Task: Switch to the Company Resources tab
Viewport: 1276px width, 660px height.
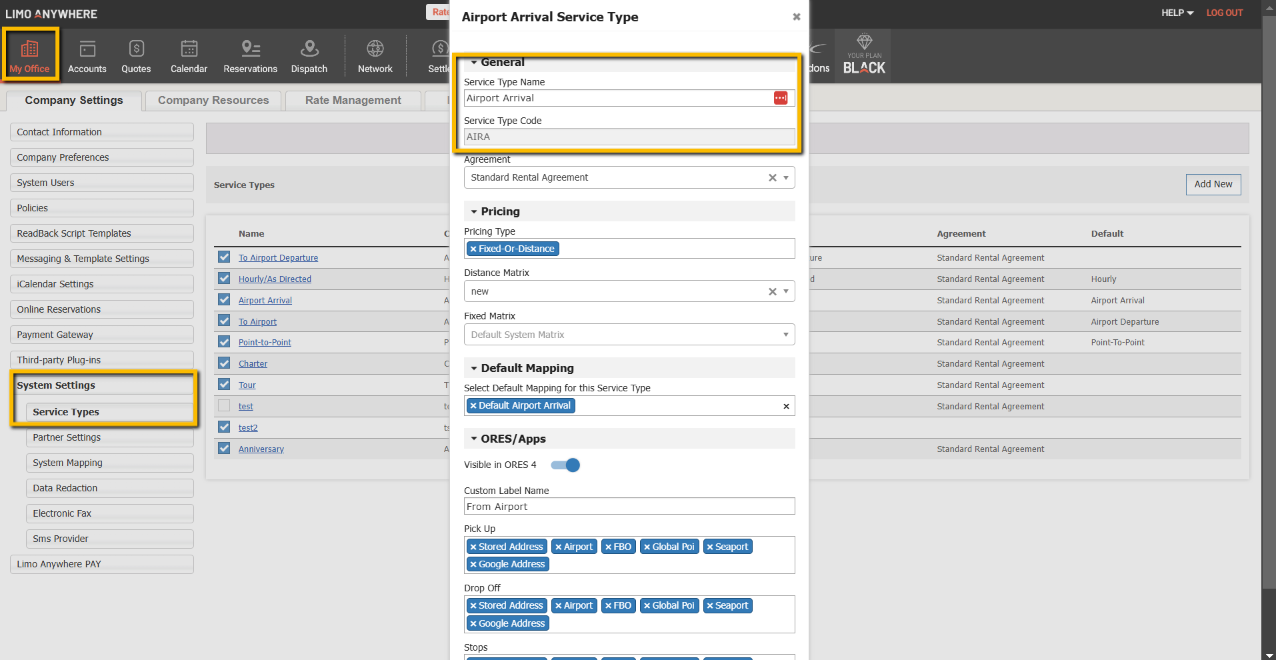Action: pyautogui.click(x=213, y=100)
